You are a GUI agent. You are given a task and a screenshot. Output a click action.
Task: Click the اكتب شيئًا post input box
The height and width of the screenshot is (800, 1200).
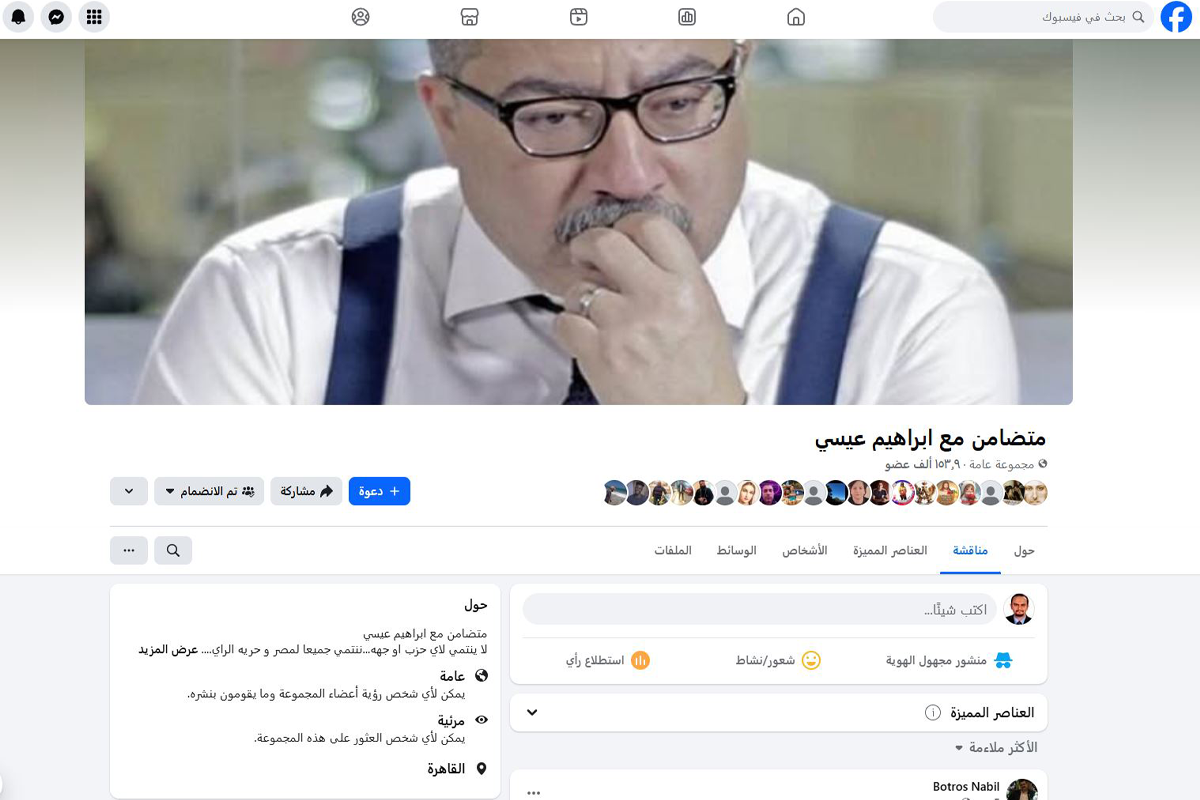tap(759, 609)
